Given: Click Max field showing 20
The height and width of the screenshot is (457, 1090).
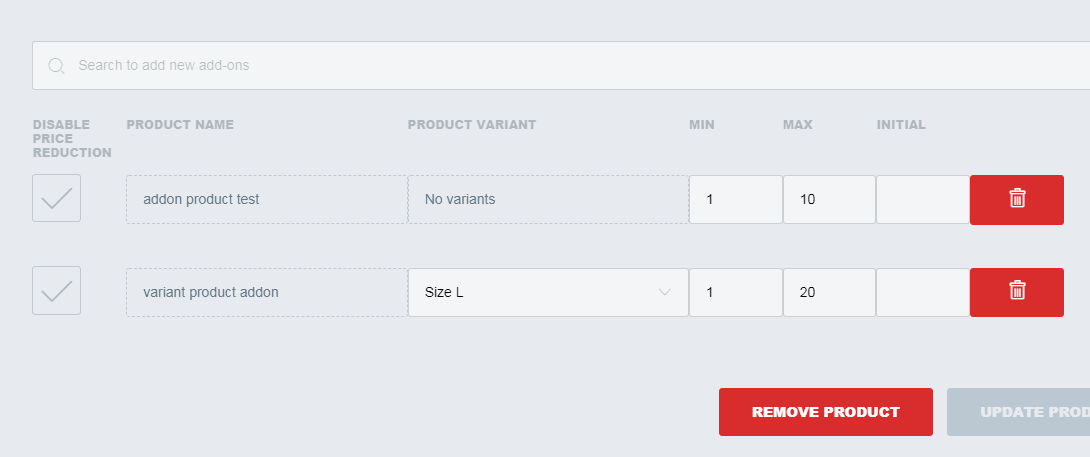Looking at the screenshot, I should [x=829, y=292].
